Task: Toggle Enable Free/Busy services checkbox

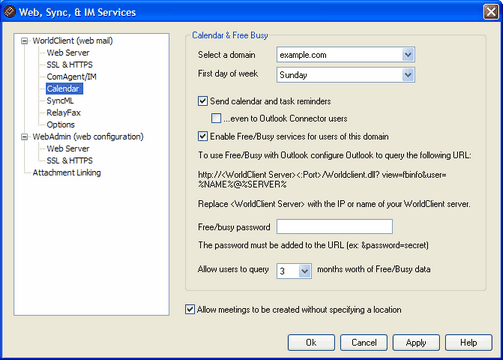Action: 203,136
